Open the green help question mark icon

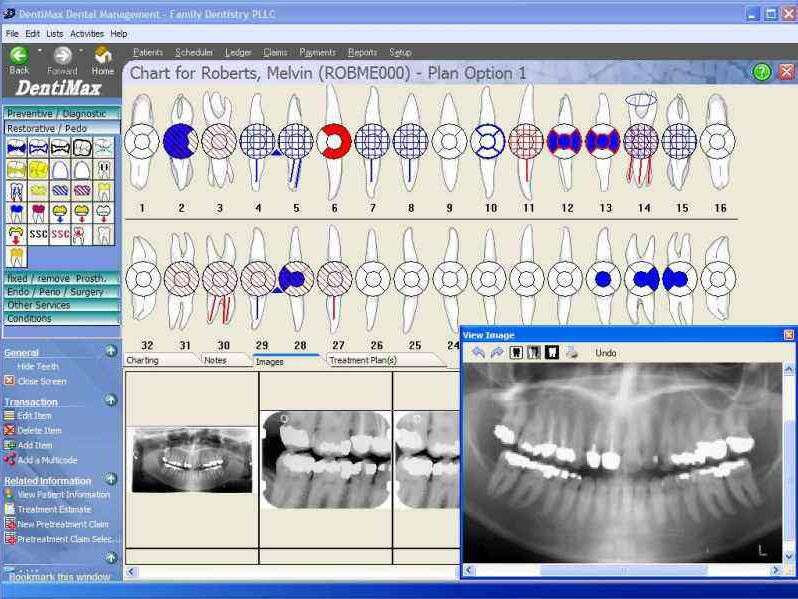[762, 72]
